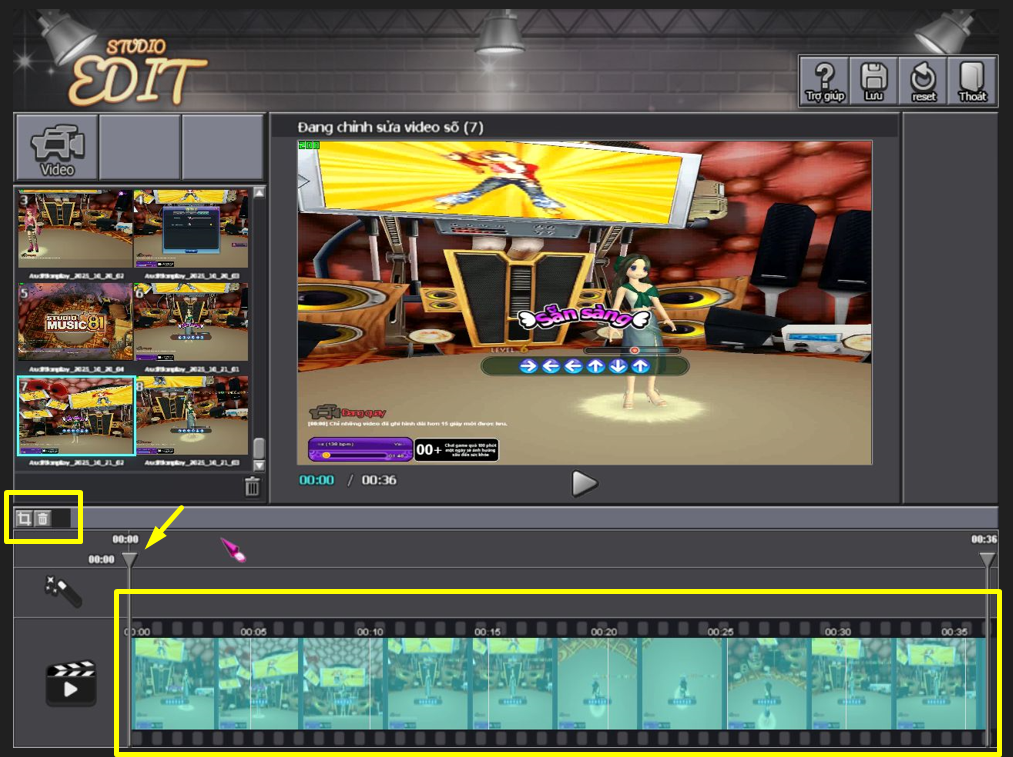Select the empty second tab beside Video
Image resolution: width=1013 pixels, height=757 pixels.
coord(140,147)
